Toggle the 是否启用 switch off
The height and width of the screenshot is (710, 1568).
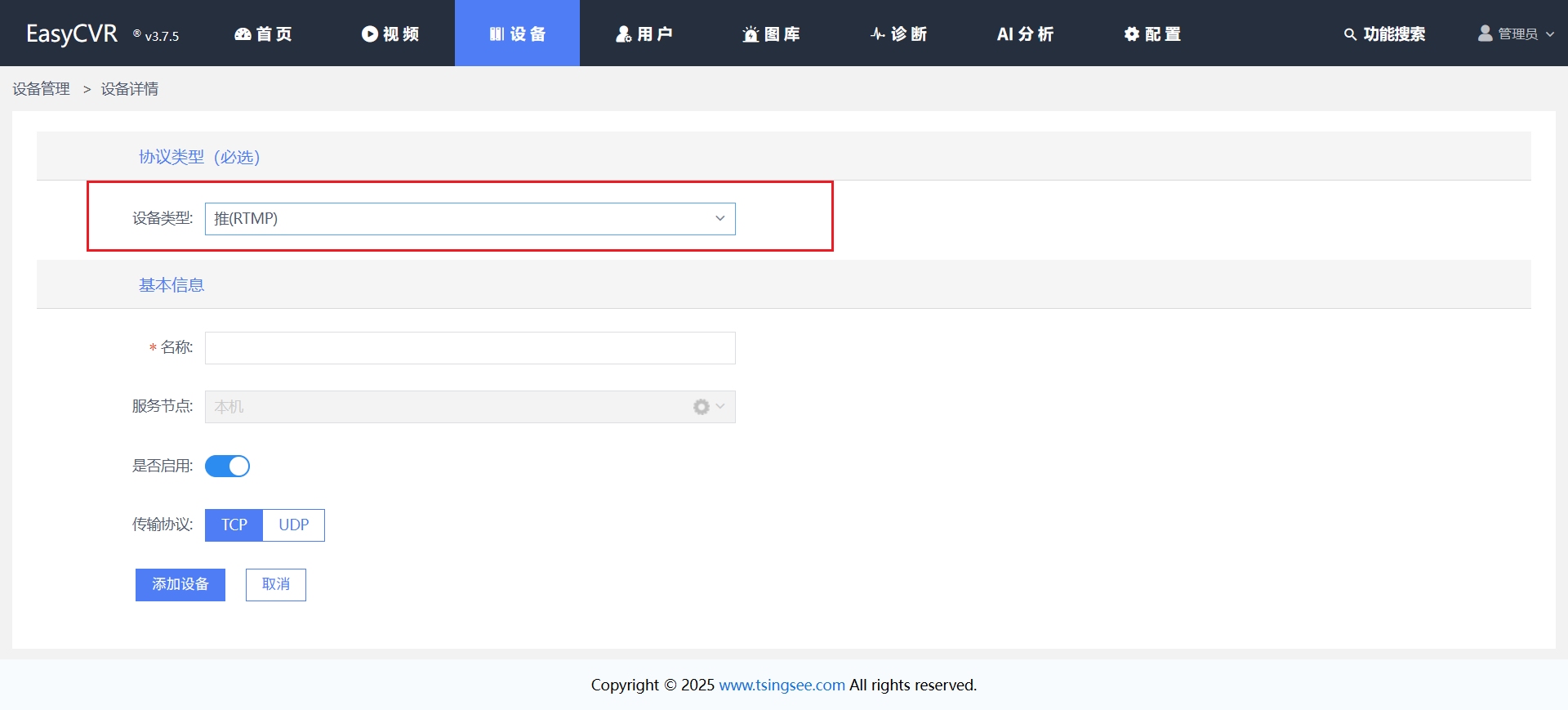(x=227, y=466)
